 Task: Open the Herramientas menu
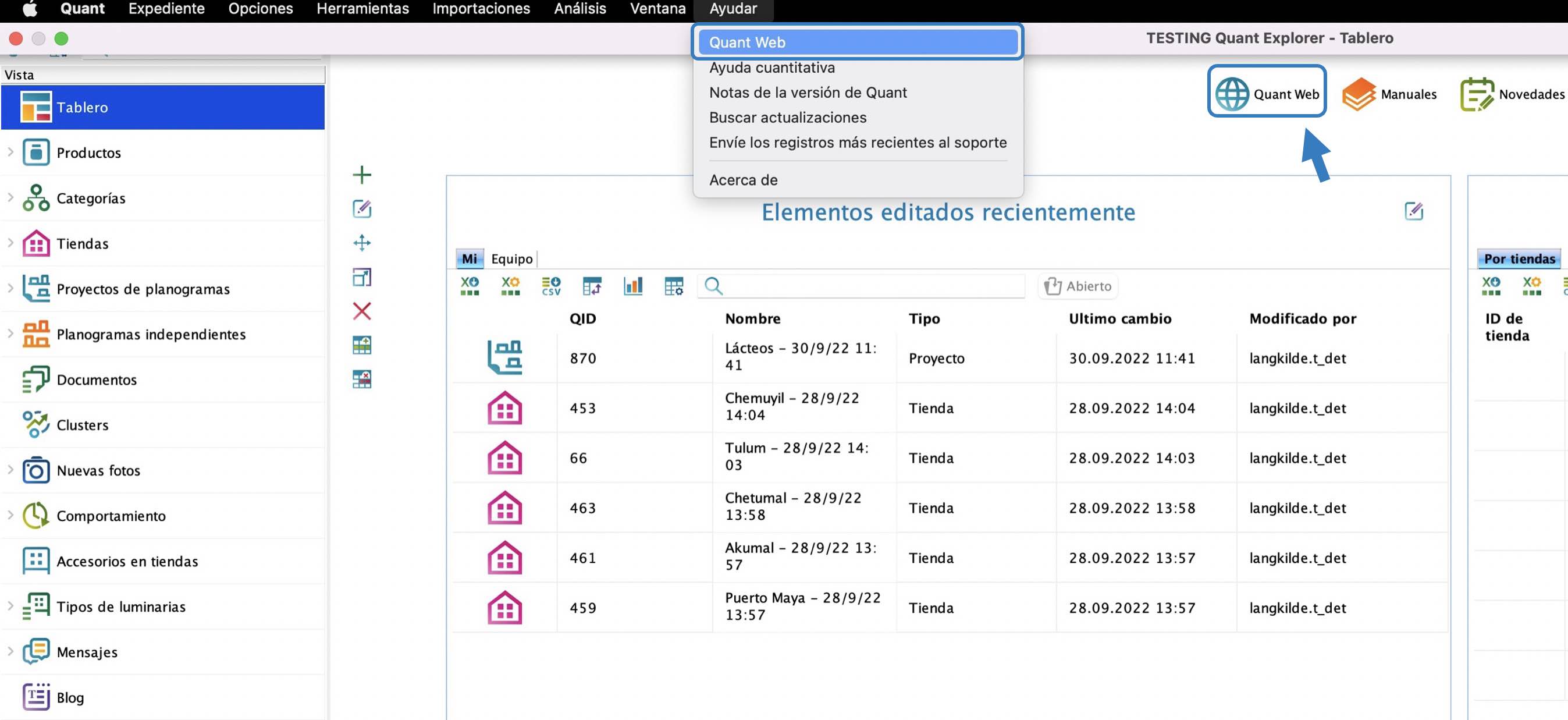[363, 9]
